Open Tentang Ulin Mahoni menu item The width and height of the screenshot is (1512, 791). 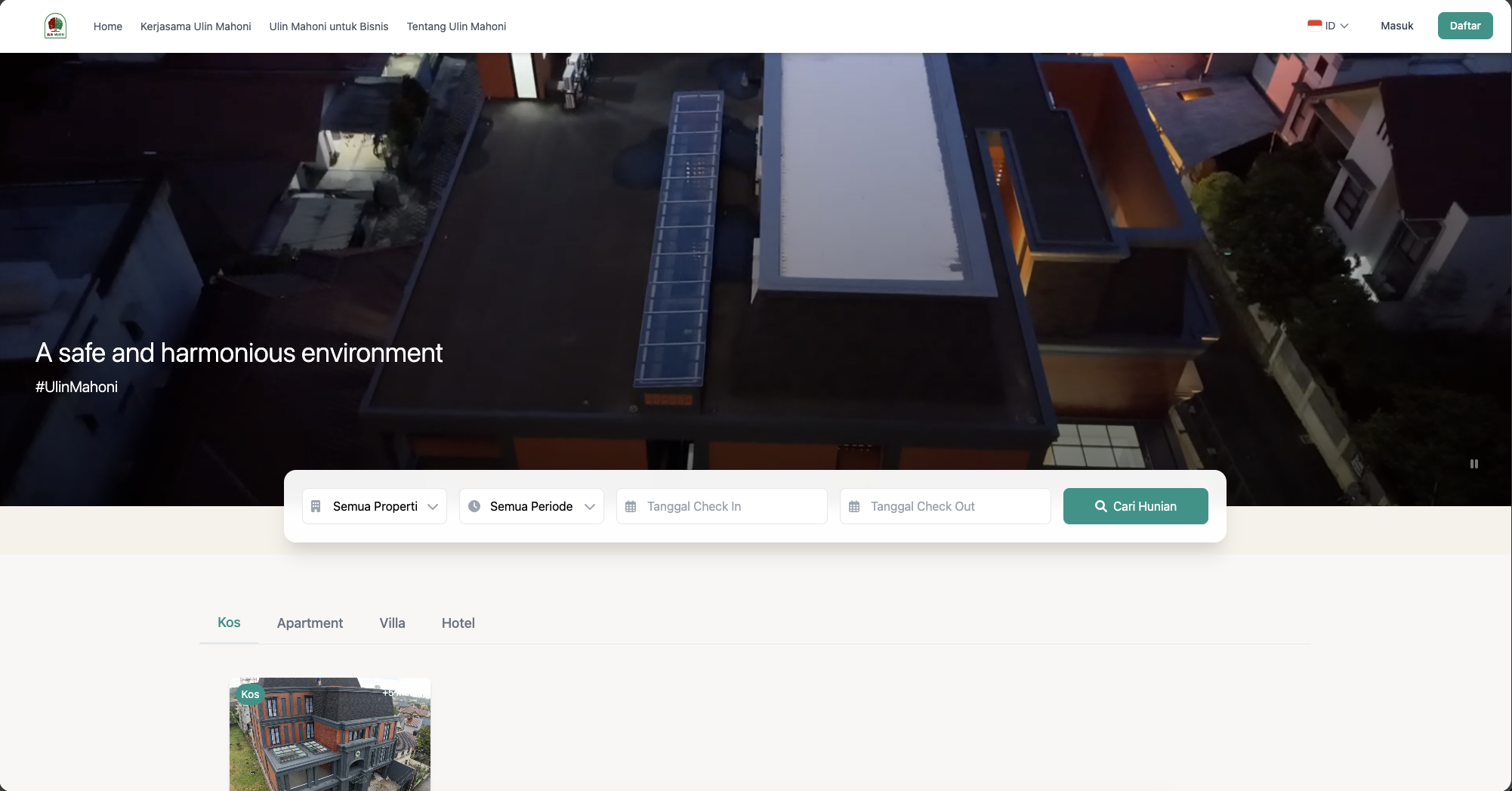[x=456, y=26]
